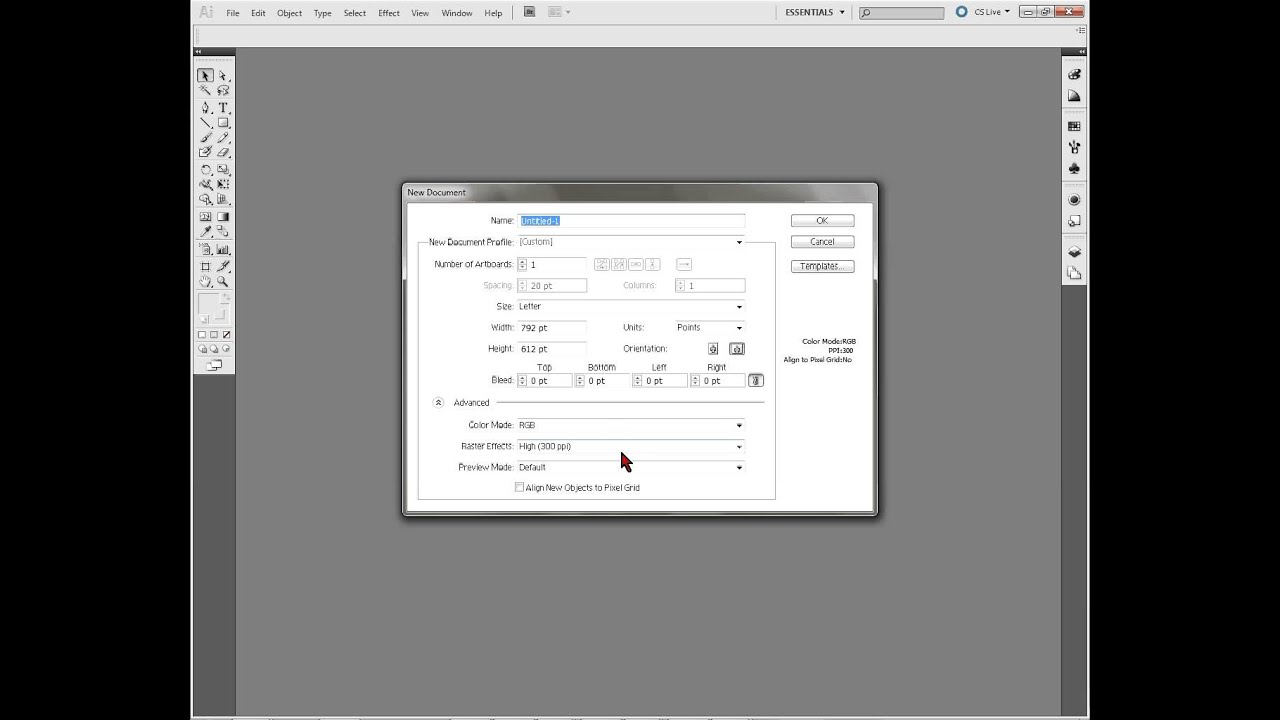Open the Artboards panel icon
This screenshot has width=1280, height=720.
1074,272
